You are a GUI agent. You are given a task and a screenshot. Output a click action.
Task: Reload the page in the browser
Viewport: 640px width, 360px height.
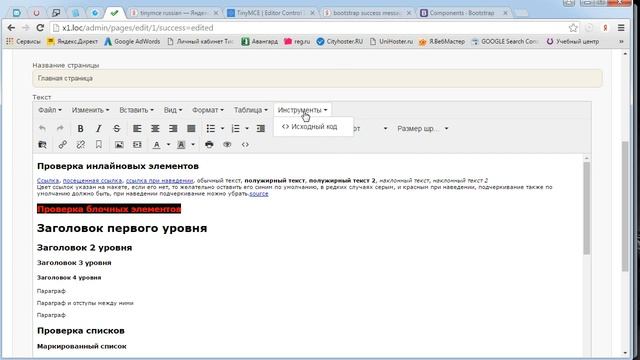coord(40,28)
